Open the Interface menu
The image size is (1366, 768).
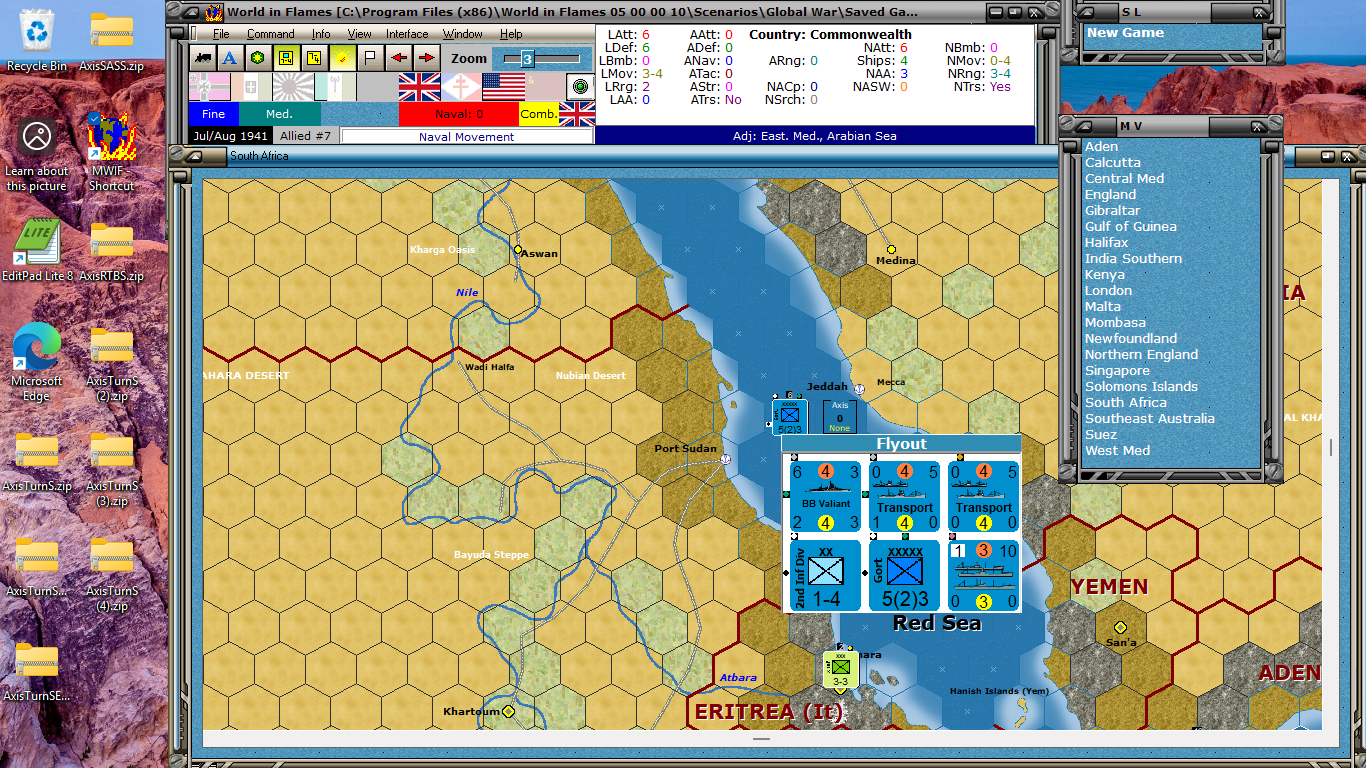point(407,34)
